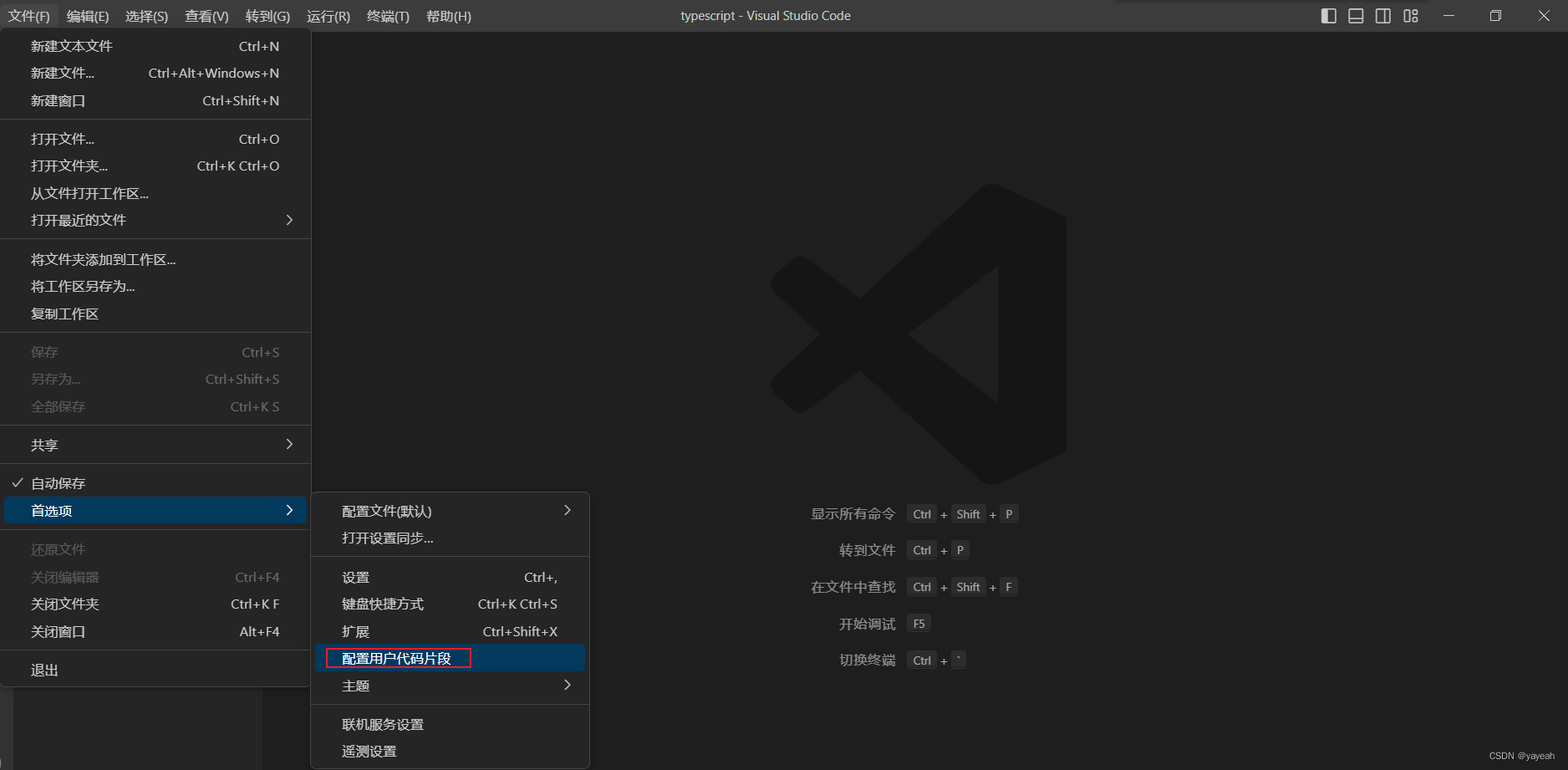
Task: Expand 配置文件(默认) submenu
Action: (x=450, y=511)
